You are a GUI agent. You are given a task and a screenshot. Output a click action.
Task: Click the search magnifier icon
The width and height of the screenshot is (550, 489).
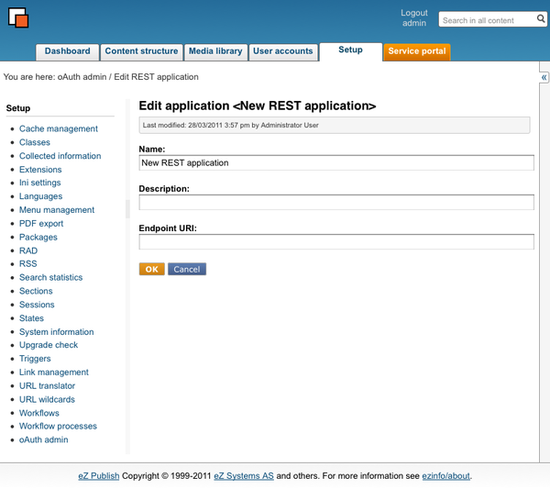[541, 18]
